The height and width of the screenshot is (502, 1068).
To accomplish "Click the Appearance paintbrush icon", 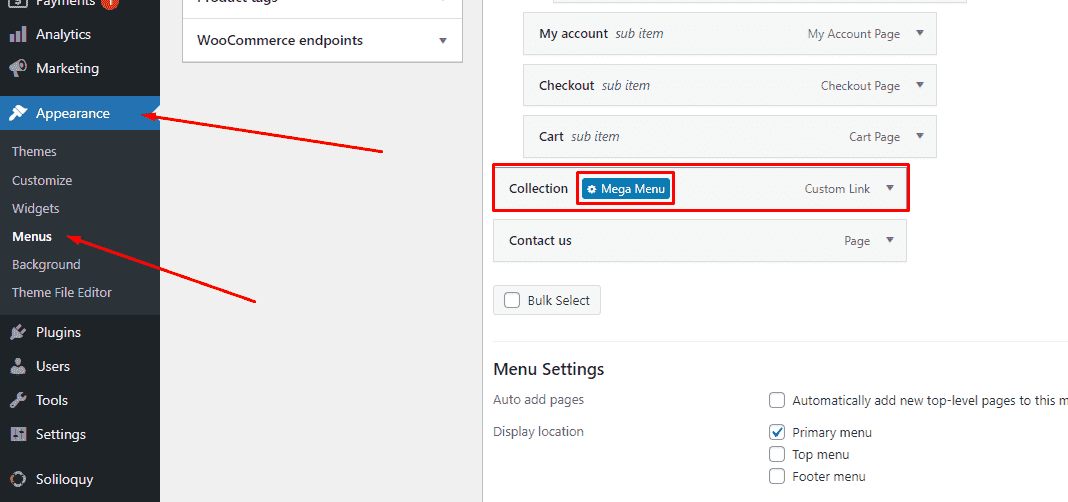I will coord(18,114).
